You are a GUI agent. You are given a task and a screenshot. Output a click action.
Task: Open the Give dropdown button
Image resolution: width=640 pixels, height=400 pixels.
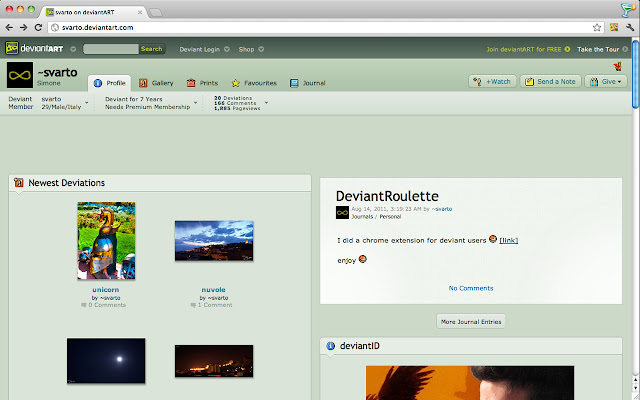(606, 81)
